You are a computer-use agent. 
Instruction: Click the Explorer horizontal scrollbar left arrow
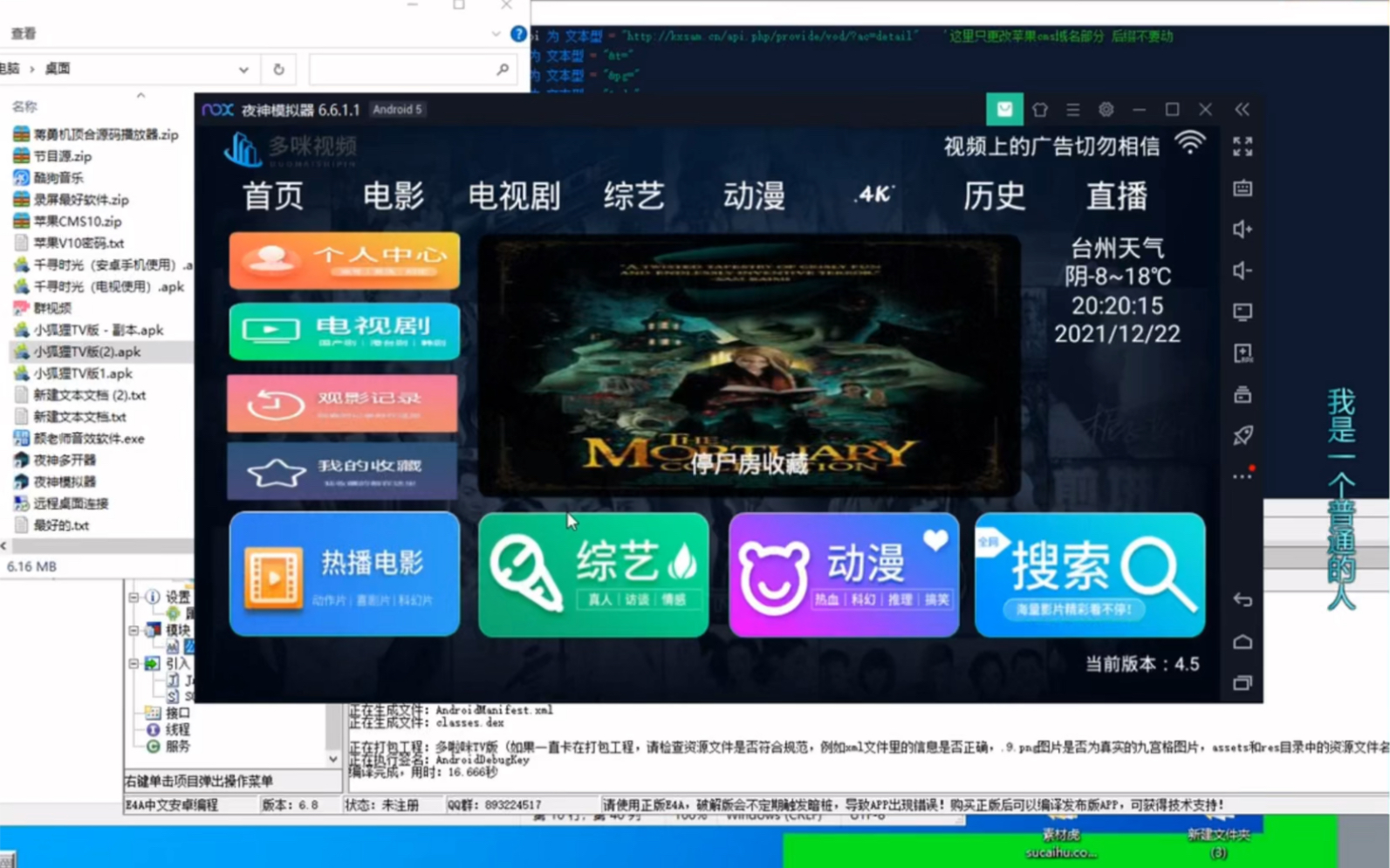4,545
